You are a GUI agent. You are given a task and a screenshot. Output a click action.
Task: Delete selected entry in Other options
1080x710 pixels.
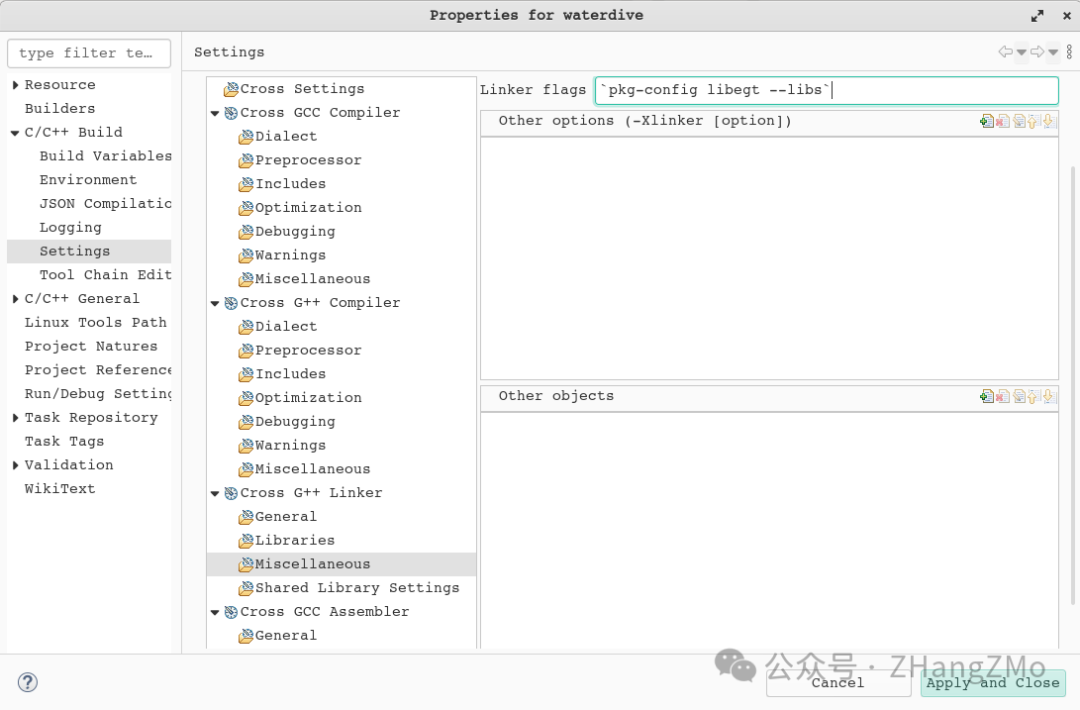coord(1002,122)
